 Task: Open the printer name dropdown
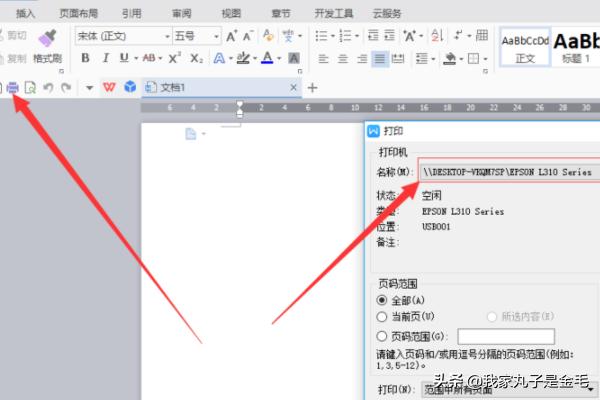(x=510, y=172)
